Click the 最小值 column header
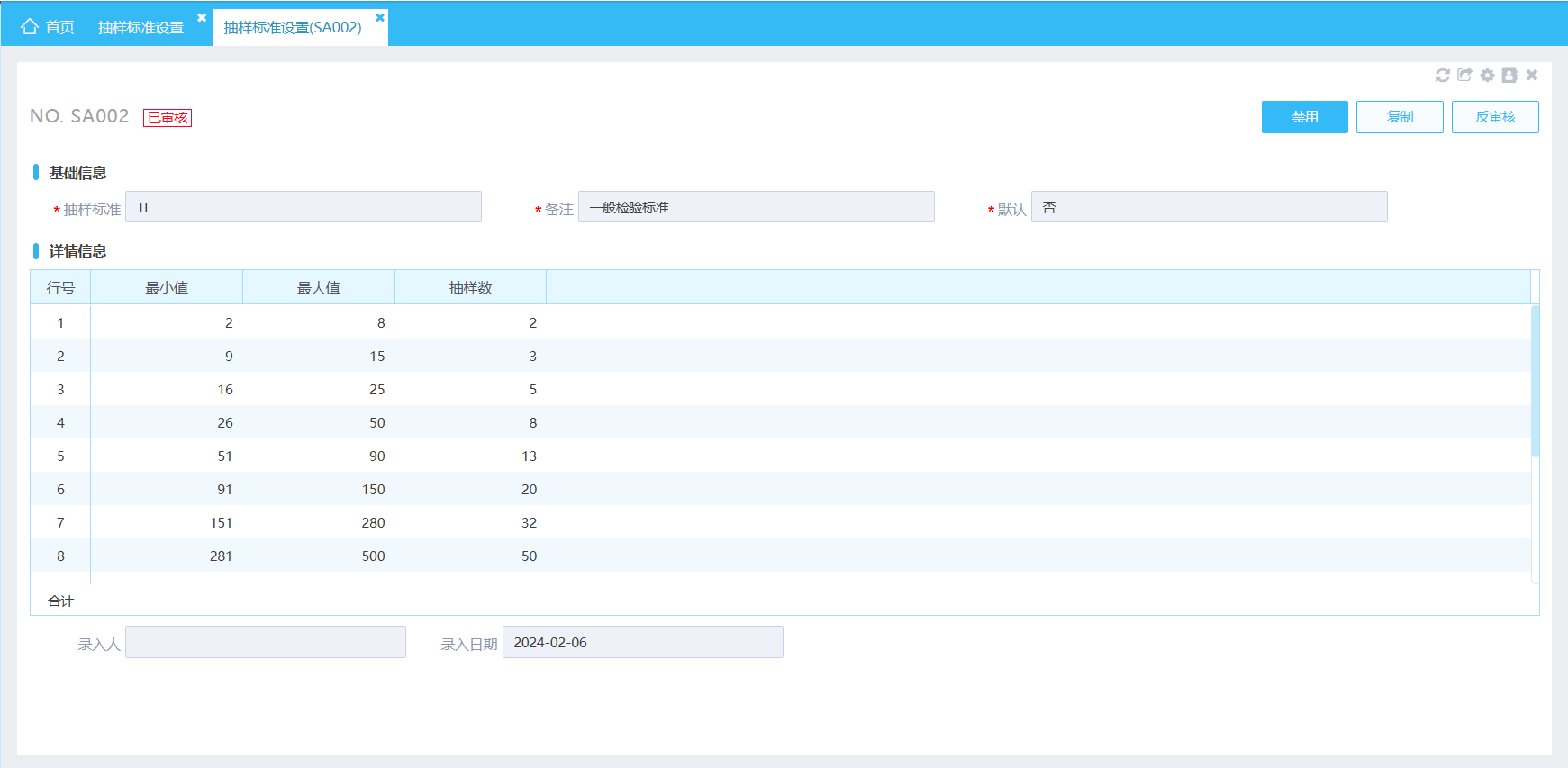Screen dimensions: 1568x768 point(167,287)
